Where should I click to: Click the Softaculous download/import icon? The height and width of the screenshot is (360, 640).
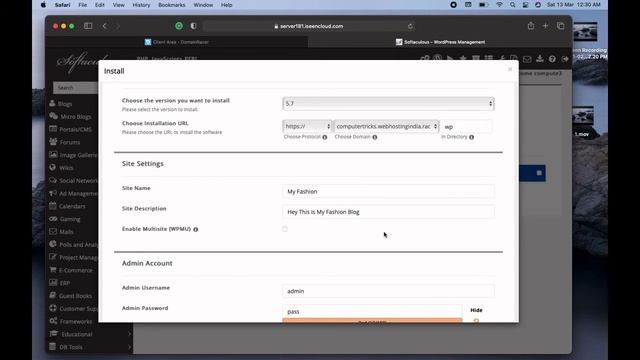coord(540,59)
